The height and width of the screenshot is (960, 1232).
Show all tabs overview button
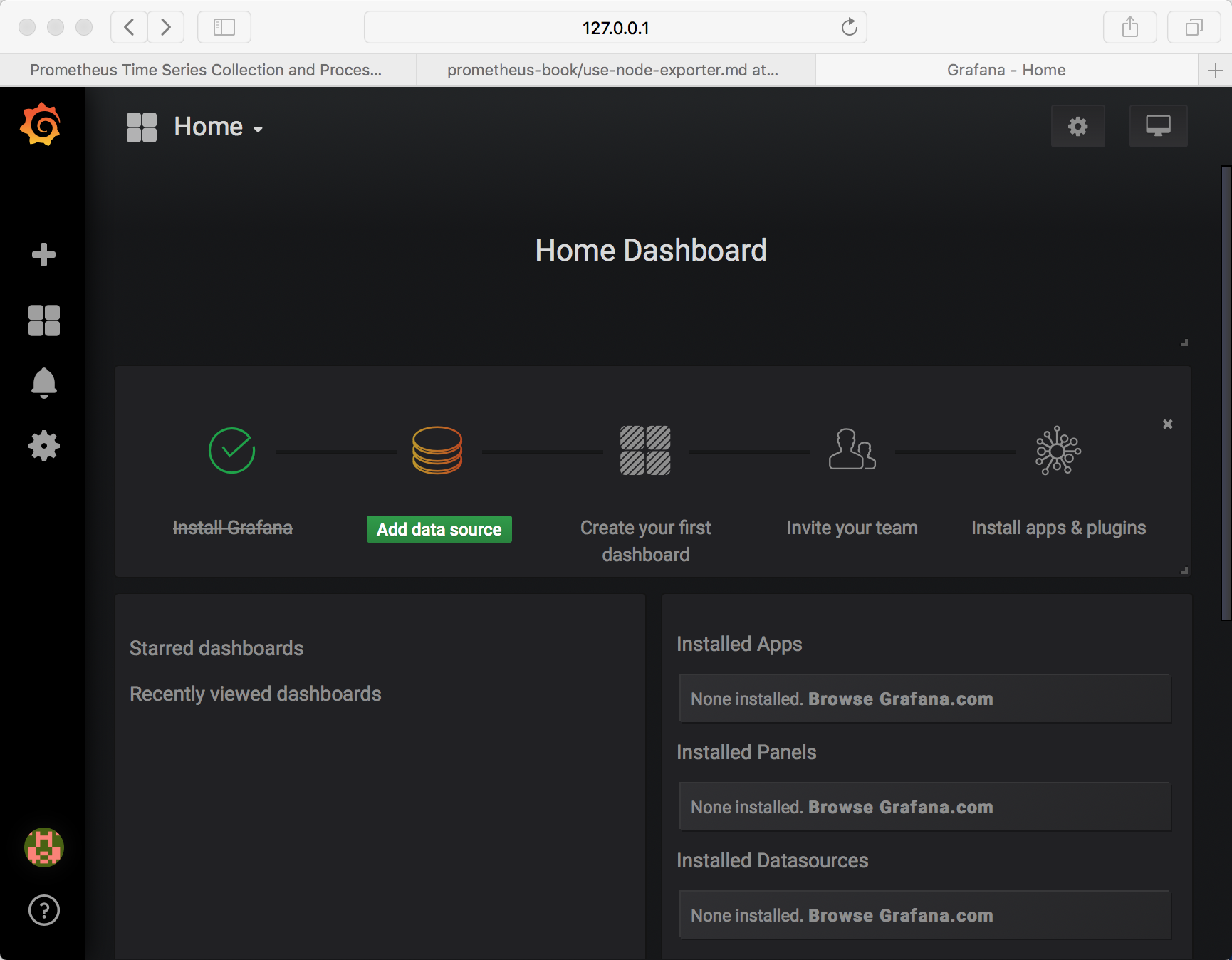(1194, 27)
